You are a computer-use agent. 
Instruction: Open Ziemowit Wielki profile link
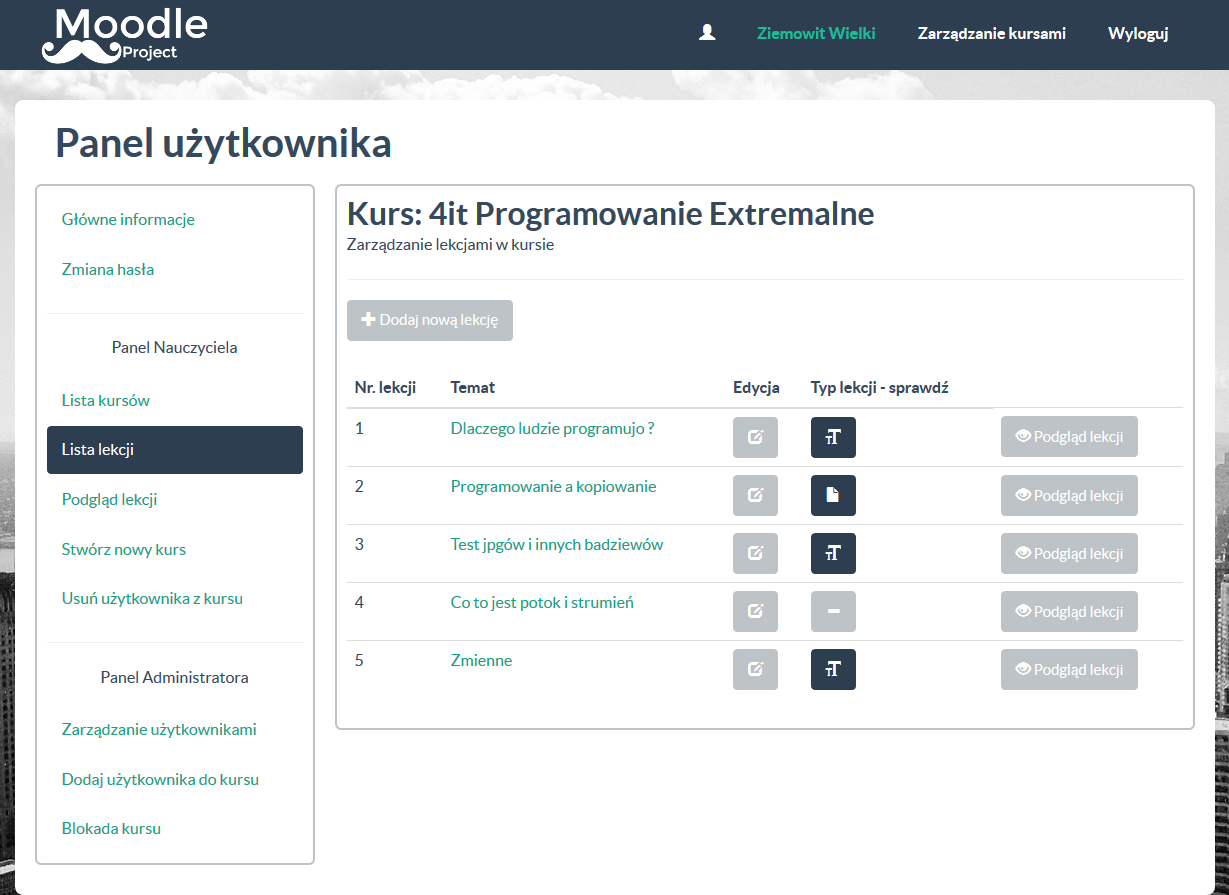[816, 33]
